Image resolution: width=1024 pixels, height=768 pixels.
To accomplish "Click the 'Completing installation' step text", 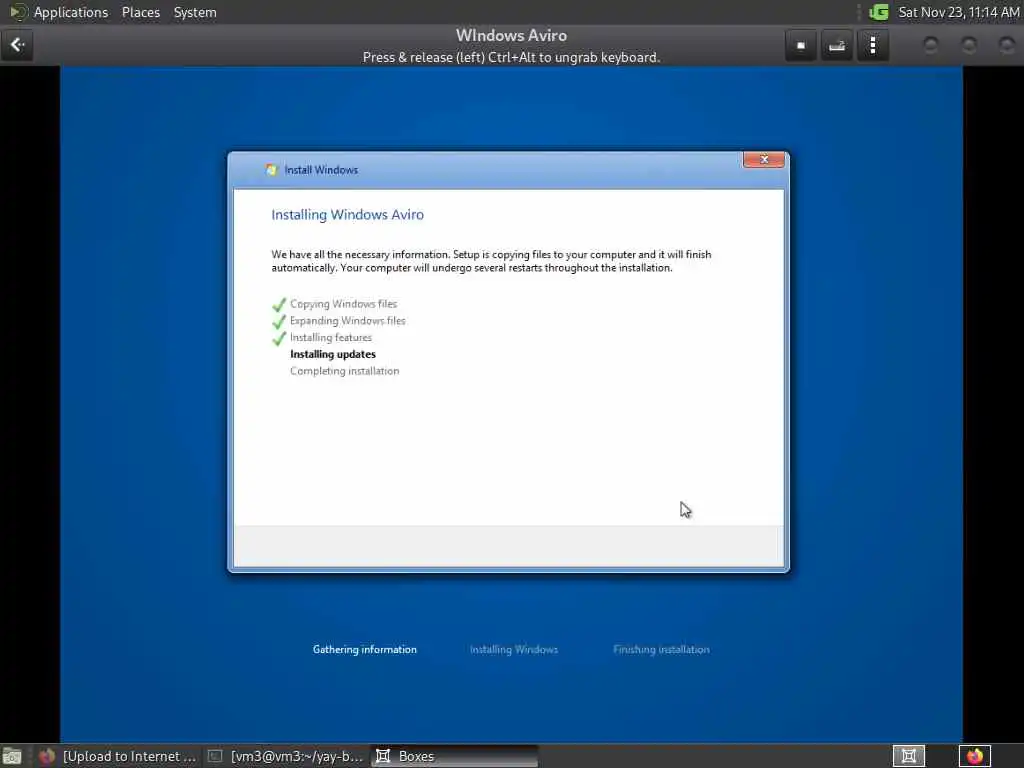I will 345,371.
